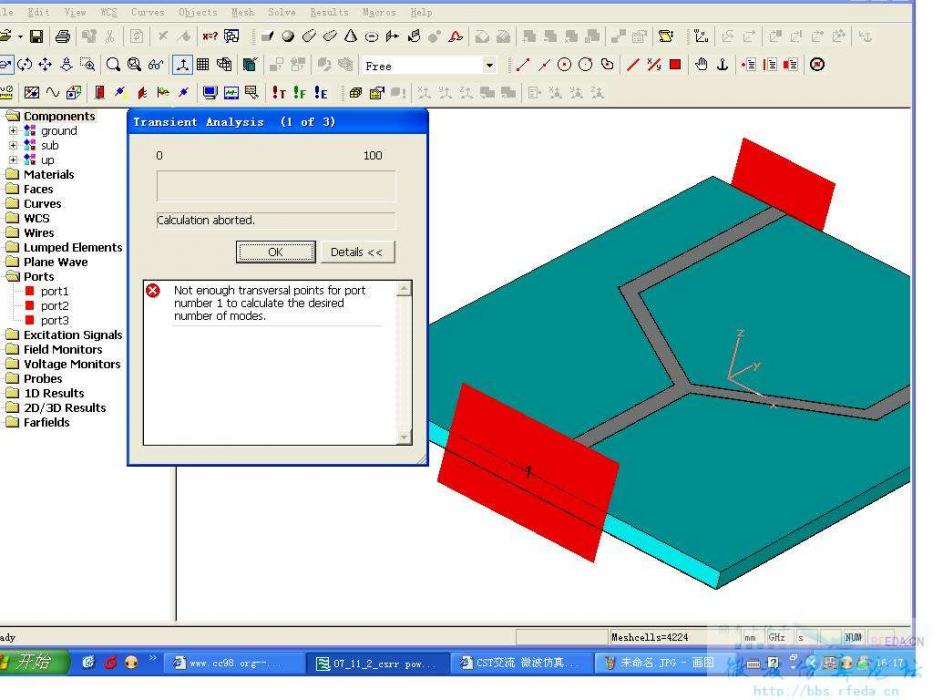Click the red stop square icon
This screenshot has width=943, height=700.
[x=675, y=64]
